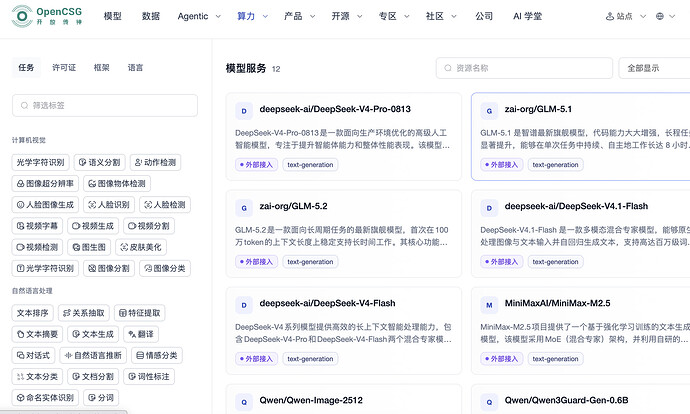Viewport: 690px width, 414px height.
Task: Select the 人脸检测 tag
Action: click(x=165, y=205)
